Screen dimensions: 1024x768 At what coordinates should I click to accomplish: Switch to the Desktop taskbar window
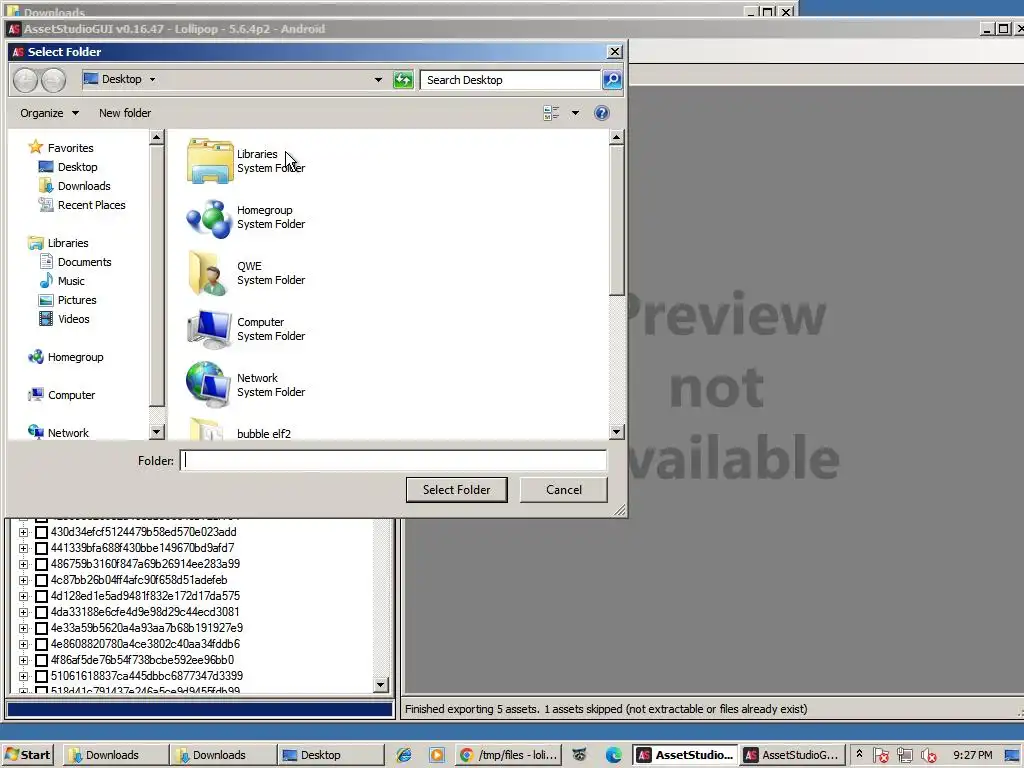pyautogui.click(x=330, y=755)
